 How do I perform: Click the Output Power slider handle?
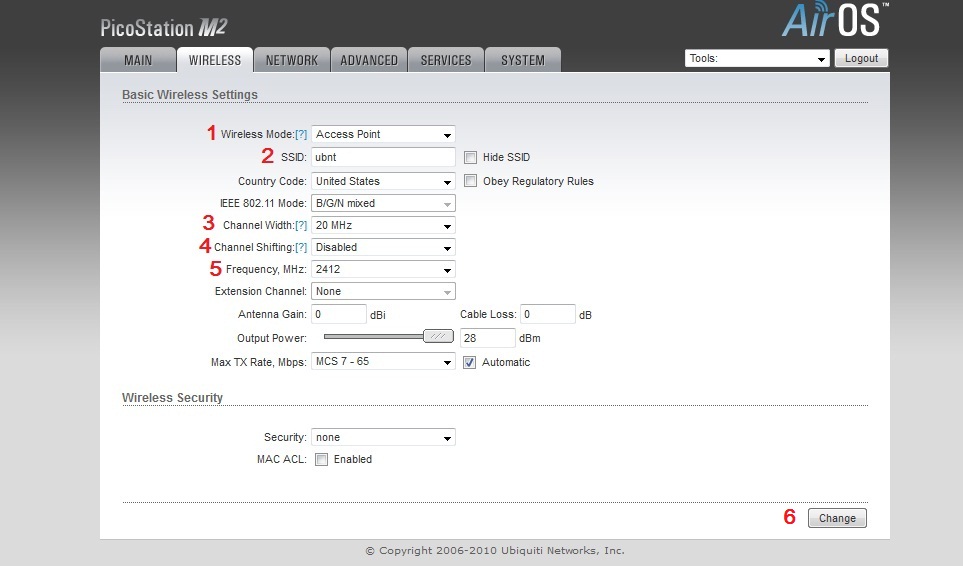pyautogui.click(x=439, y=336)
